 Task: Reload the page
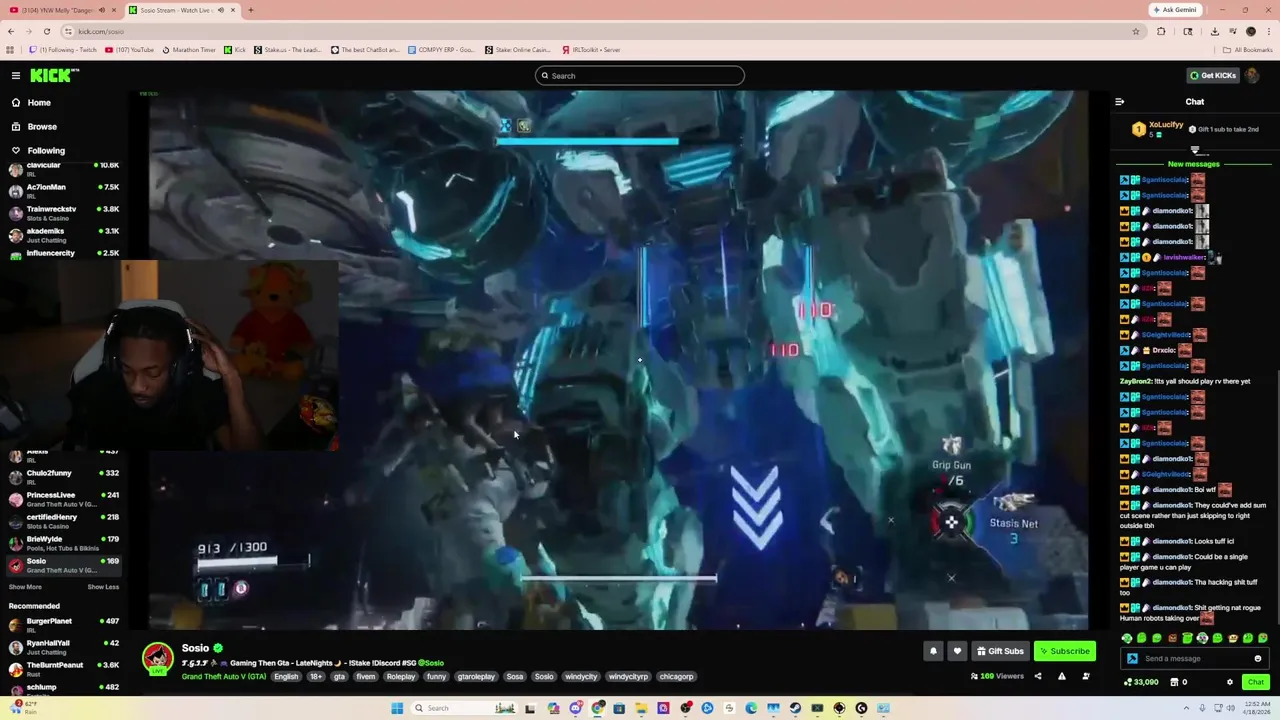[x=46, y=31]
